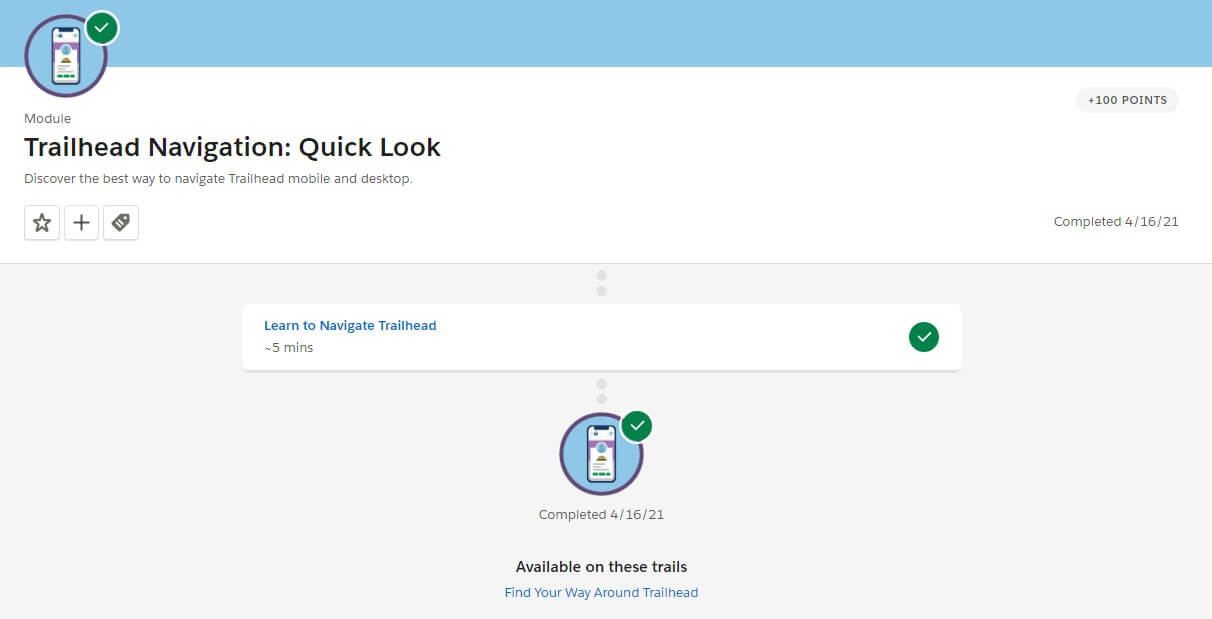Click the green checkmark on header badge

[101, 28]
